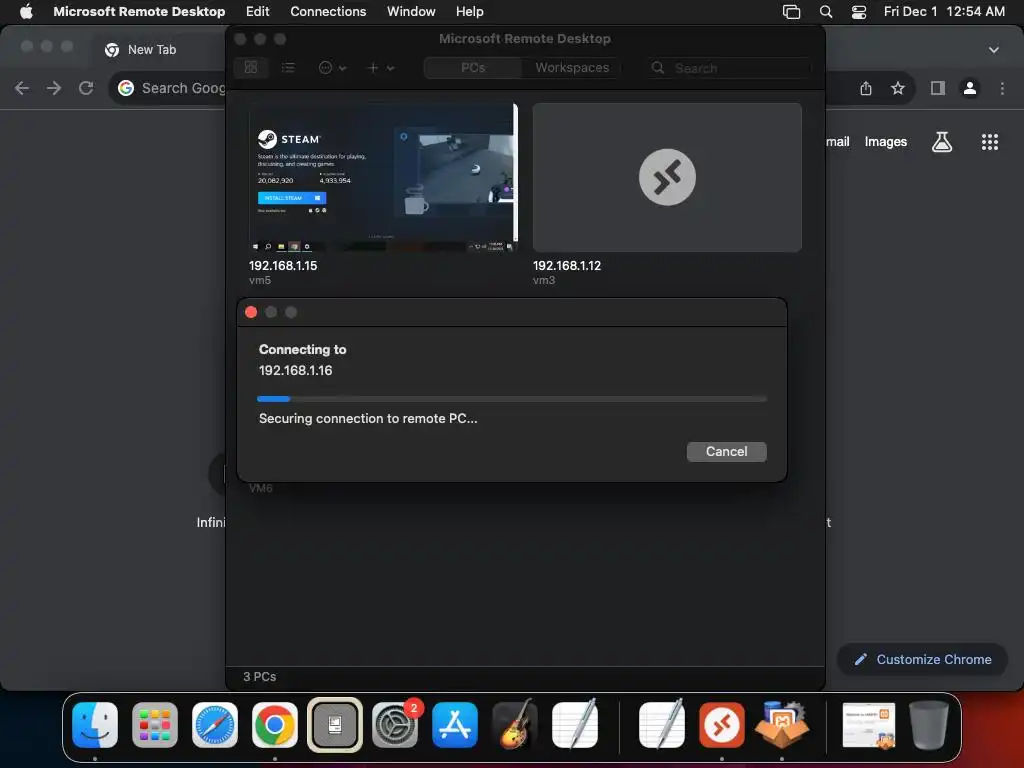Viewport: 1024px width, 768px height.
Task: Open Control Center in menu bar
Action: (x=859, y=11)
